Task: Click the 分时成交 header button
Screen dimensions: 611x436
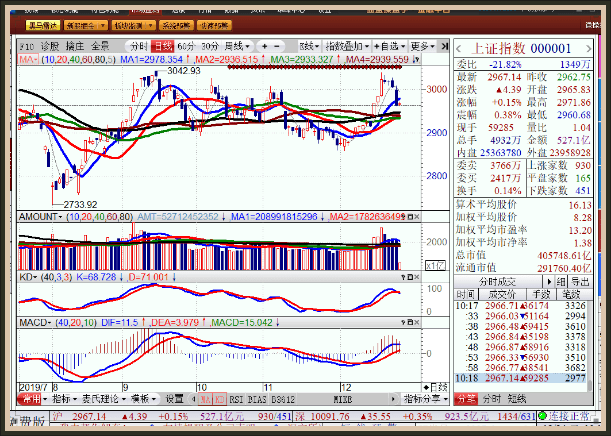Action: click(x=498, y=282)
